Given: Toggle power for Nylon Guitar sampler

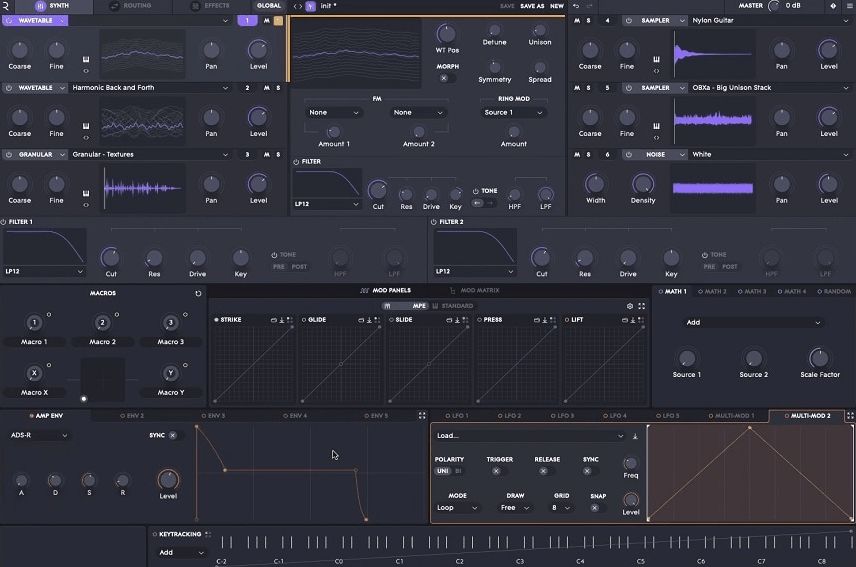Looking at the screenshot, I should click(629, 20).
